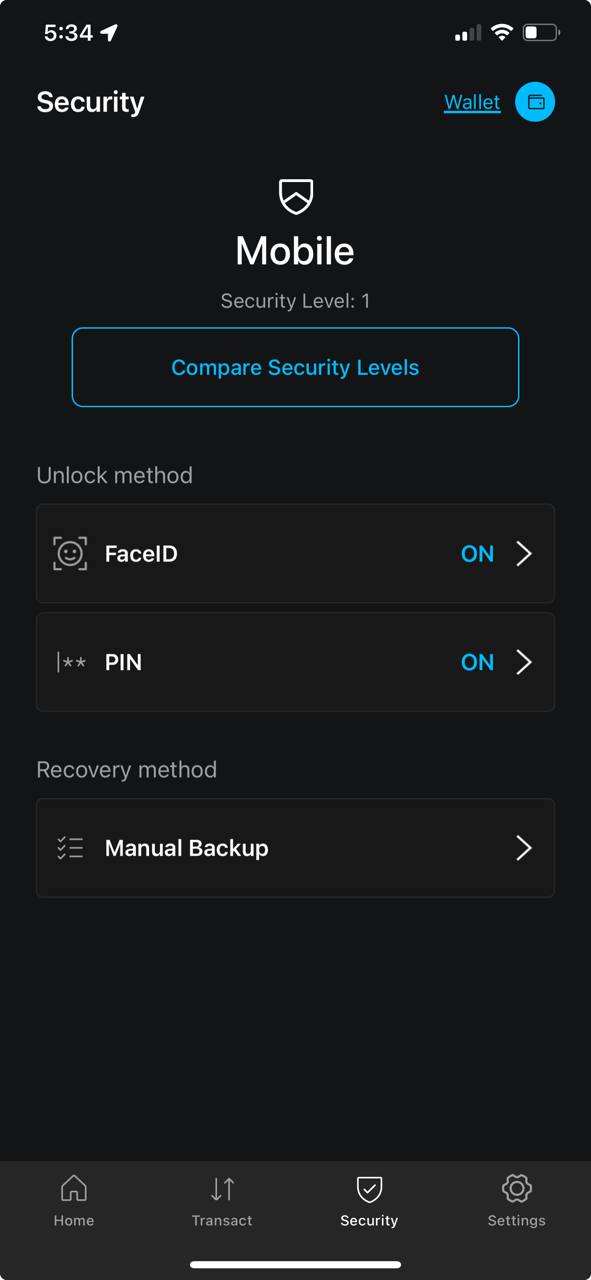Screen dimensions: 591x1280
Task: Toggle FaceID ON status
Action: pyautogui.click(x=477, y=554)
